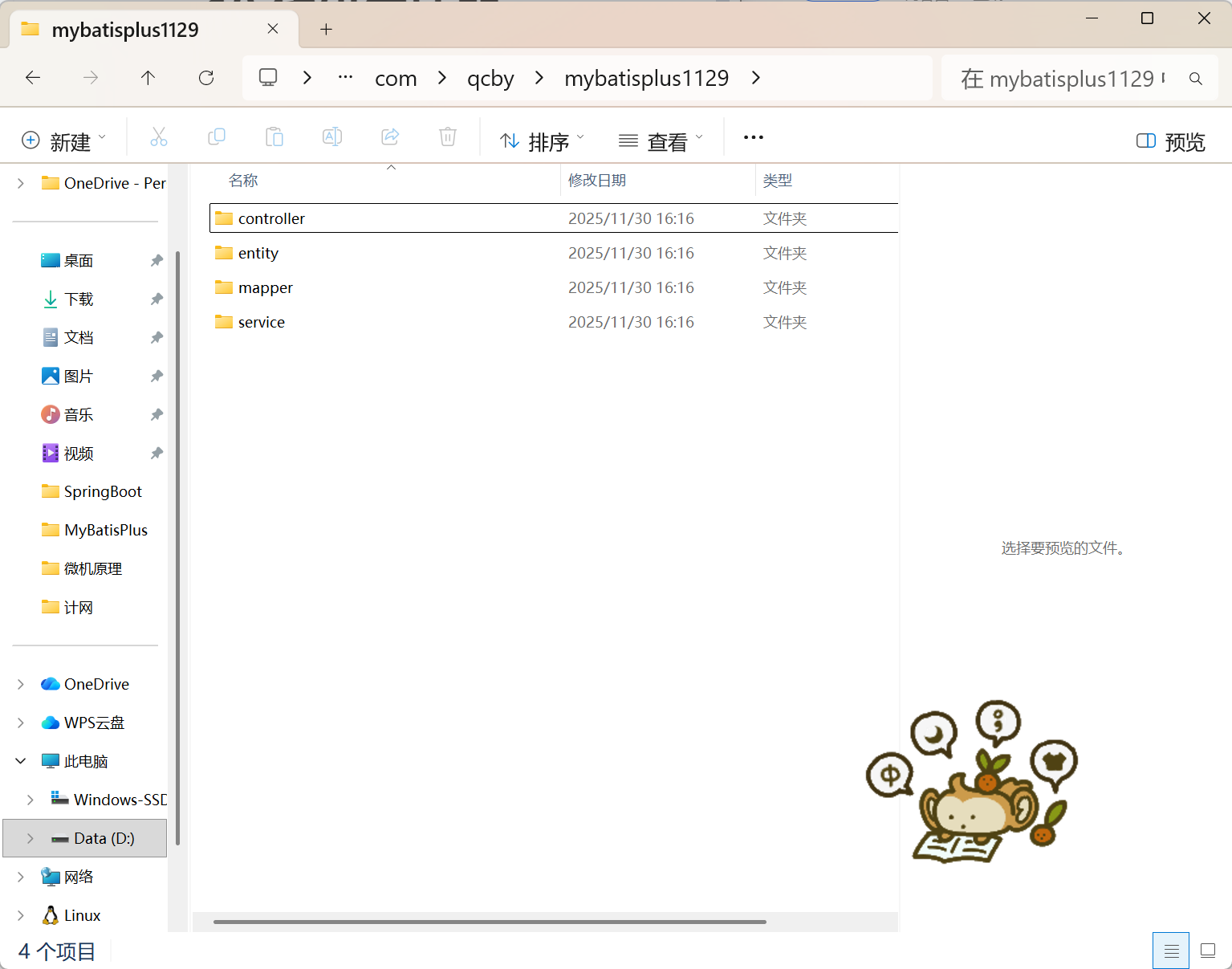This screenshot has width=1232, height=969.
Task: Click the PC monitor icon in address bar
Action: click(268, 78)
